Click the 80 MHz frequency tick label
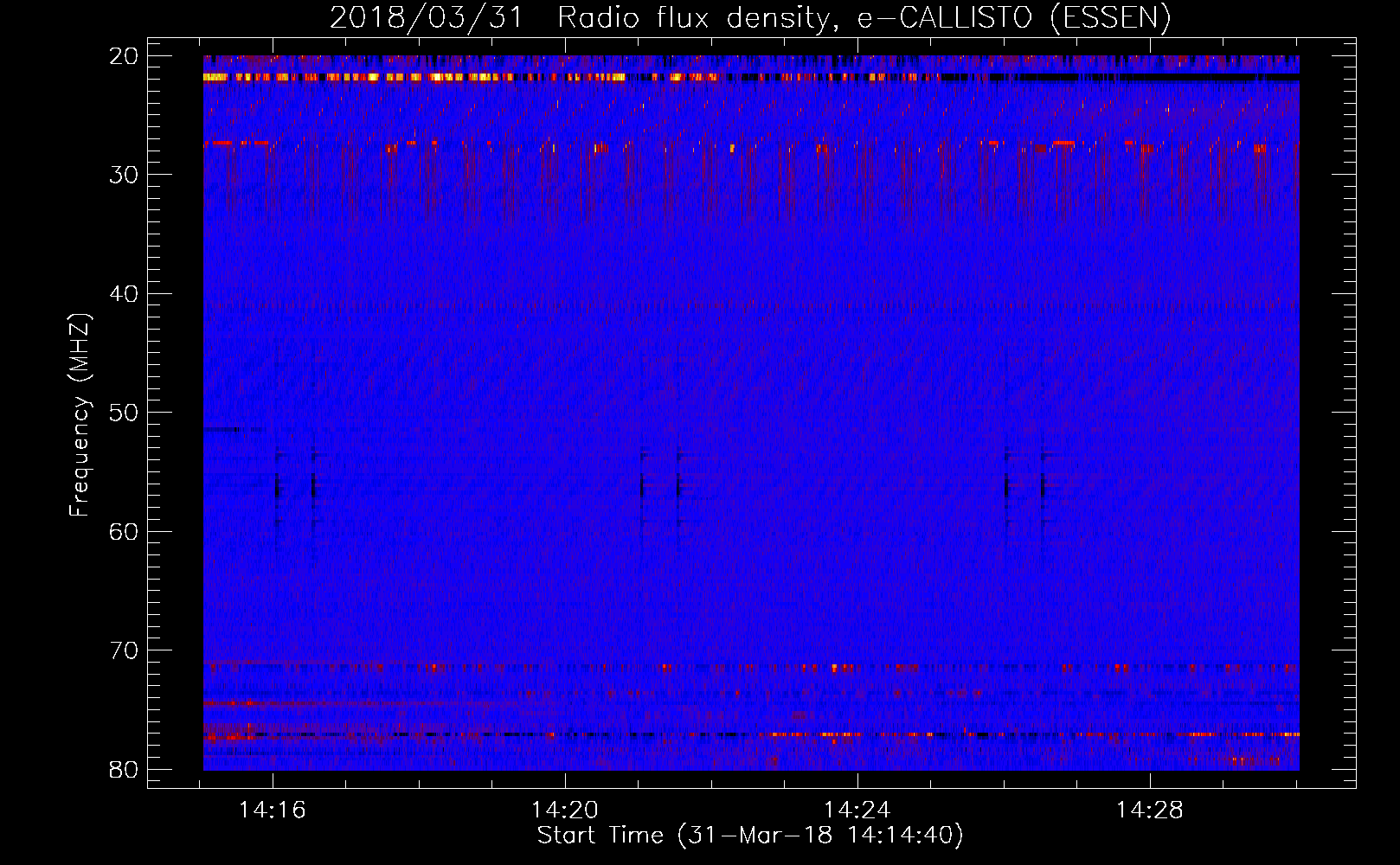This screenshot has height=865, width=1400. [125, 770]
